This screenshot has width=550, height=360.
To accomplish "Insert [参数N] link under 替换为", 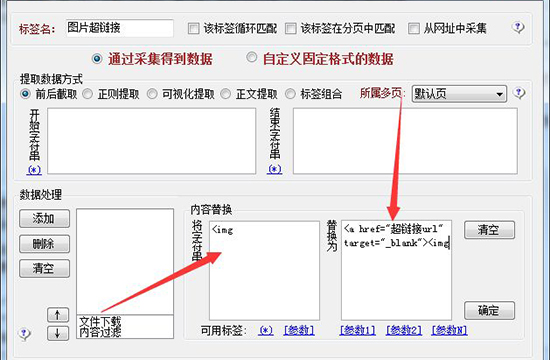I will point(449,331).
